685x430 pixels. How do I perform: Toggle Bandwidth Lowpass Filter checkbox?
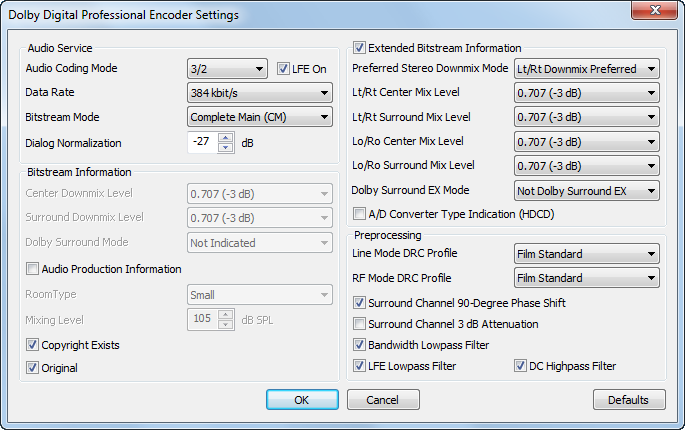(360, 345)
